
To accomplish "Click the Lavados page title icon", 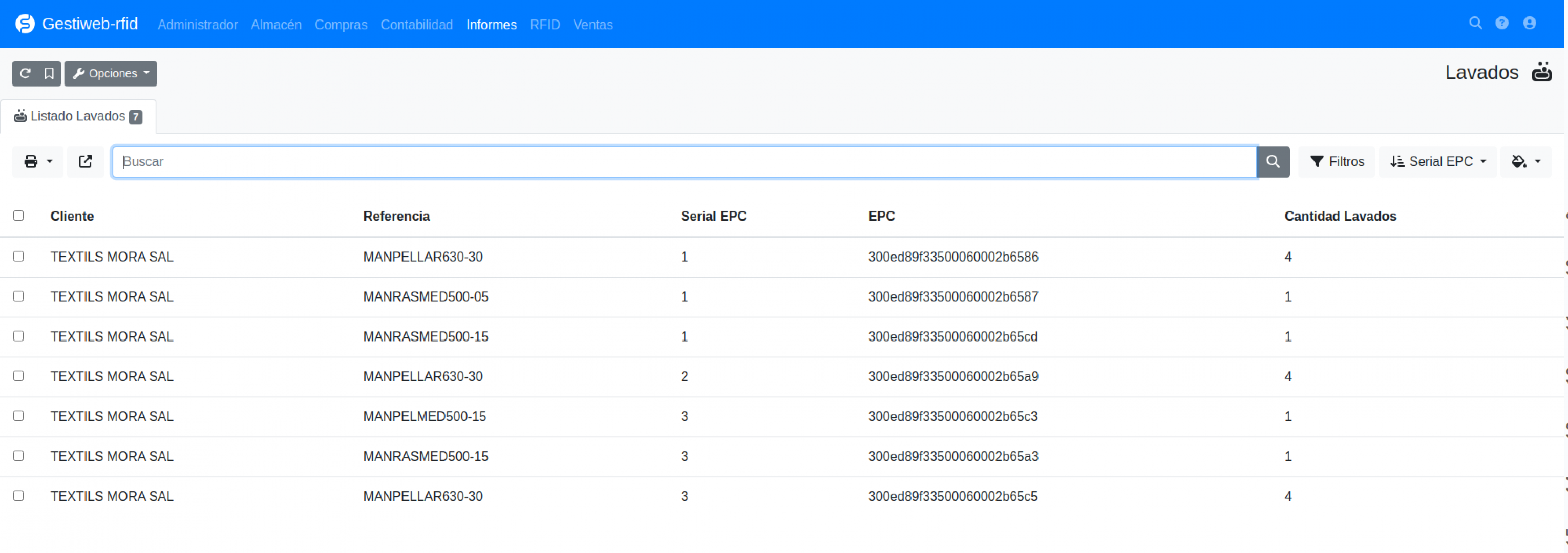I will click(x=1541, y=72).
